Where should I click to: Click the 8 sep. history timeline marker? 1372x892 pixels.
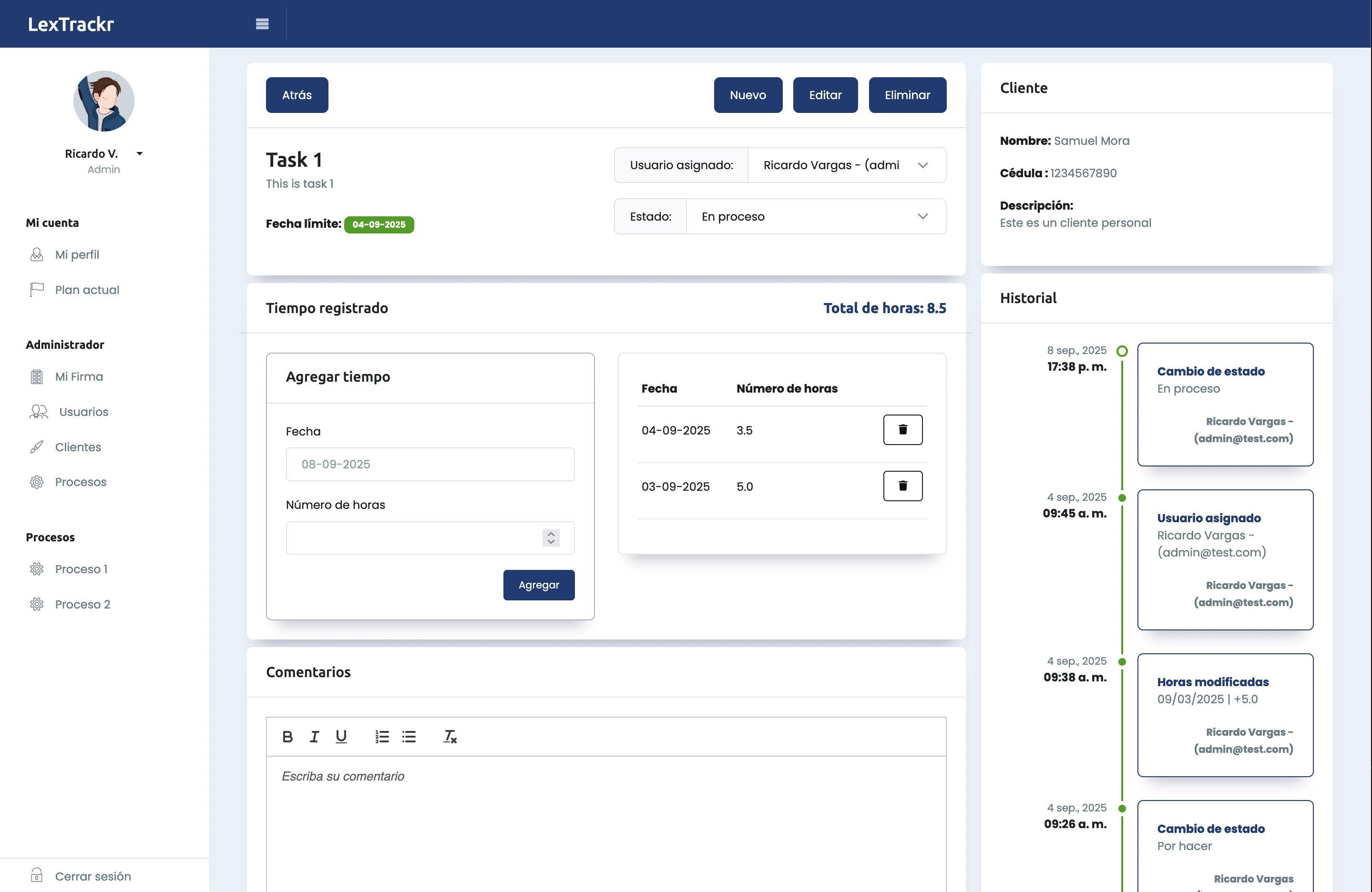tap(1122, 351)
